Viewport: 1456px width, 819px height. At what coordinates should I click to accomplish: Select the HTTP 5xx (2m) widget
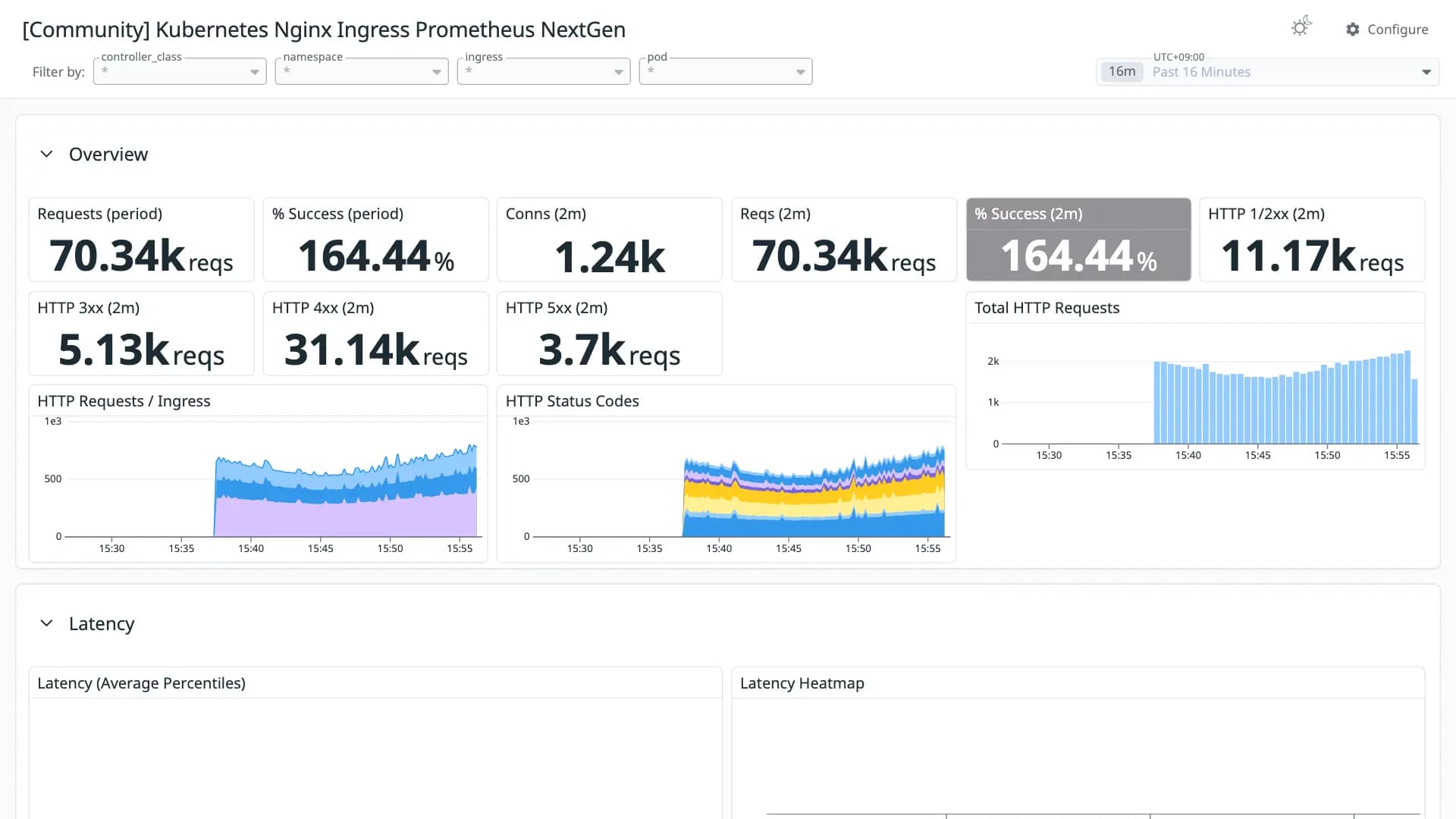click(610, 334)
